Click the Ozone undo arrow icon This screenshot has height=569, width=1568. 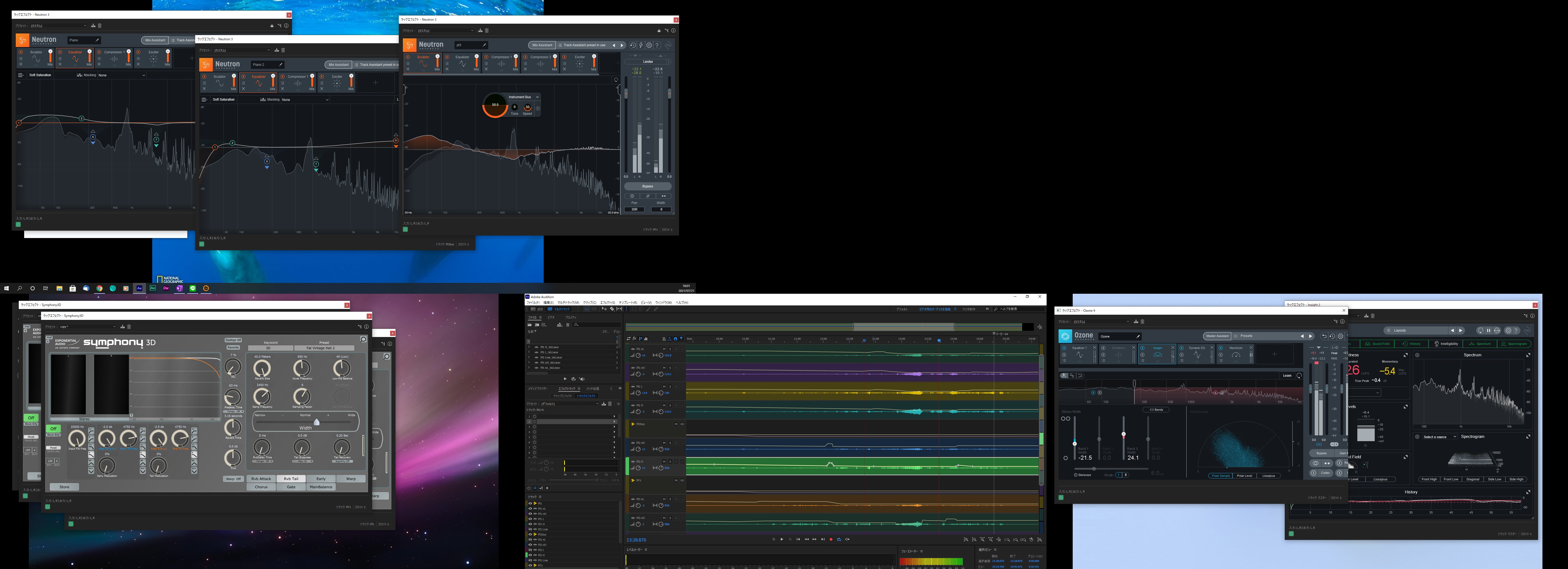pos(1324,336)
